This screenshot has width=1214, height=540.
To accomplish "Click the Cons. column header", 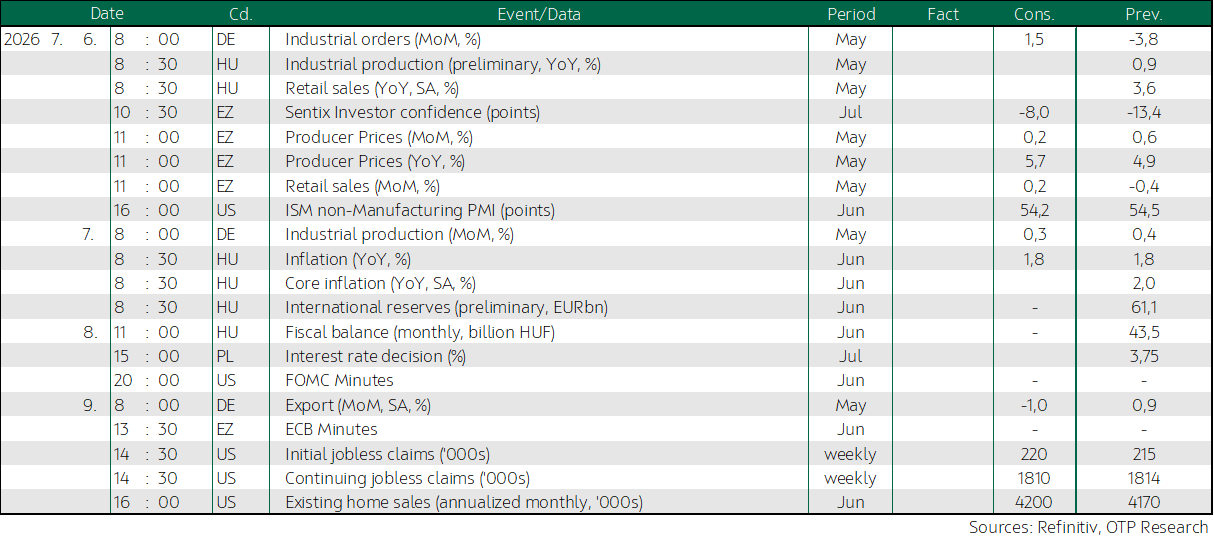I will (1034, 14).
